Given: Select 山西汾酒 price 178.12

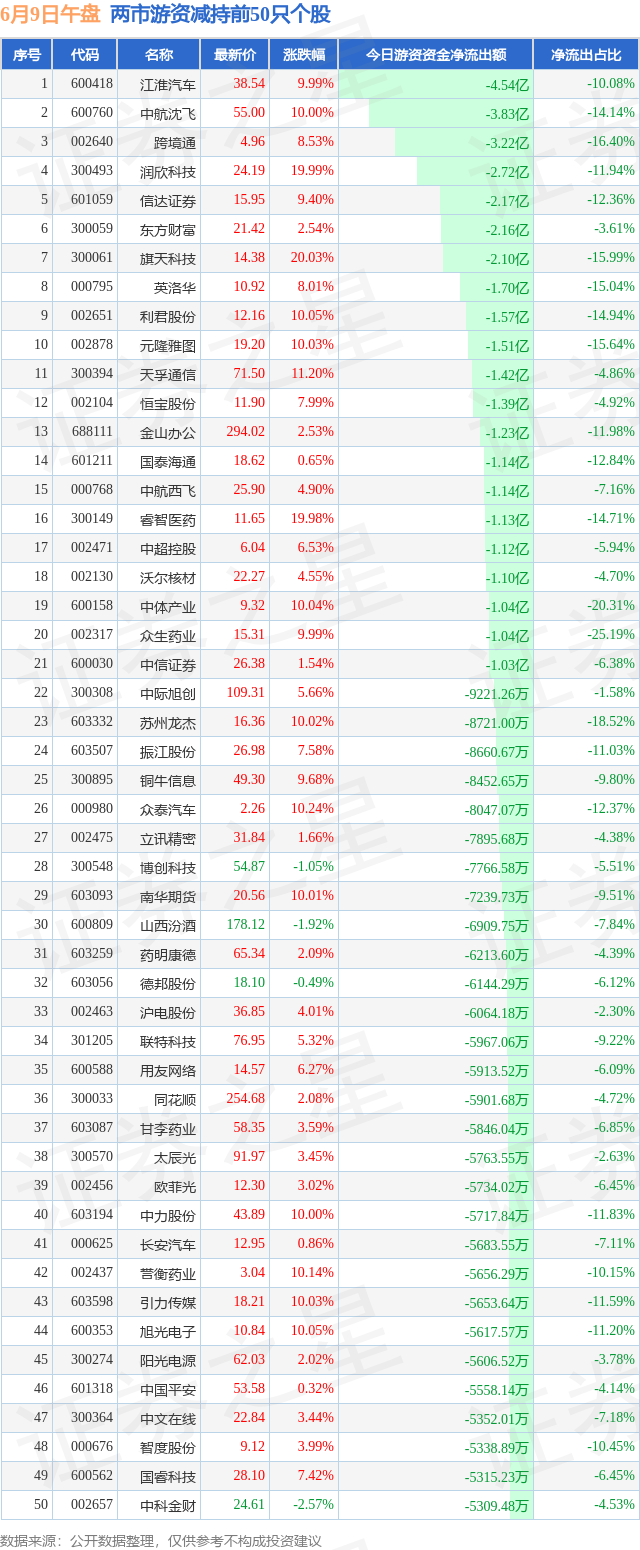Looking at the screenshot, I should pyautogui.click(x=245, y=926).
